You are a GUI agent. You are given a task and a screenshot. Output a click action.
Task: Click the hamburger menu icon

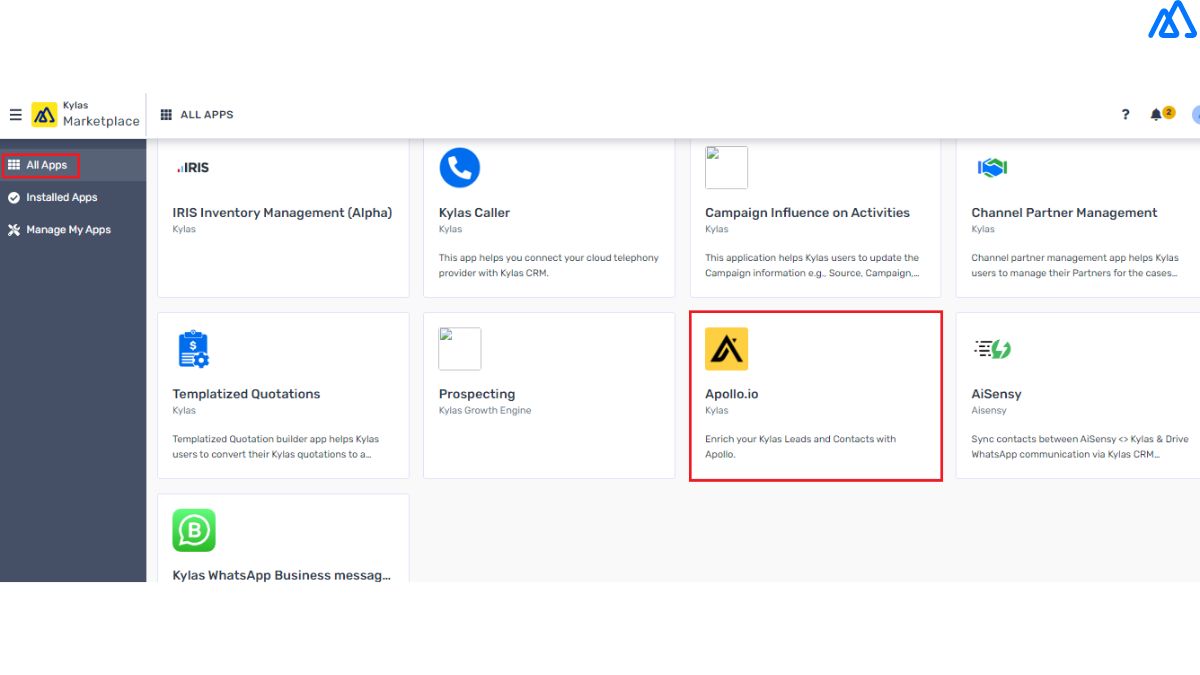click(x=16, y=114)
